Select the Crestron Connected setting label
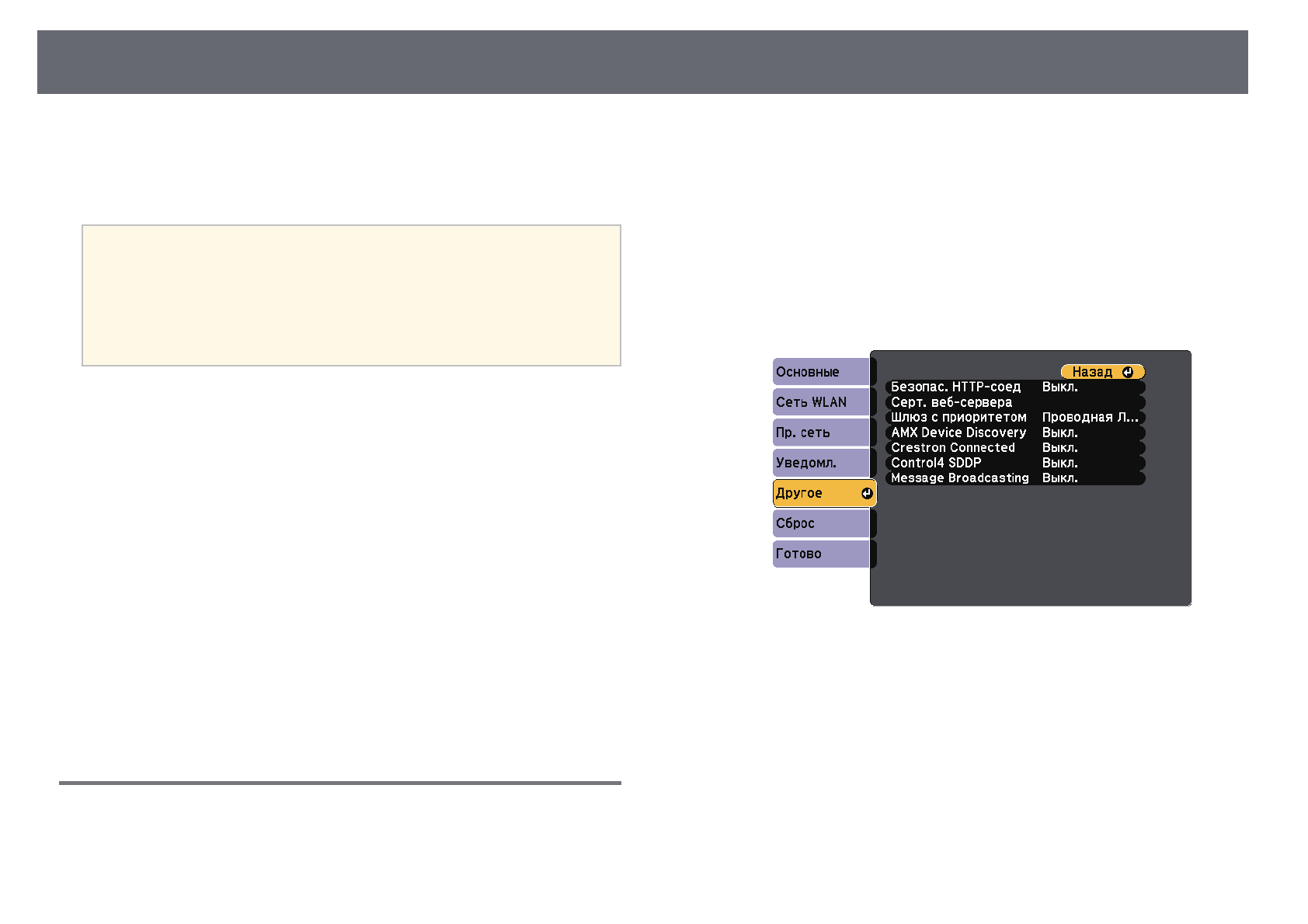The width and height of the screenshot is (1308, 924). [953, 447]
